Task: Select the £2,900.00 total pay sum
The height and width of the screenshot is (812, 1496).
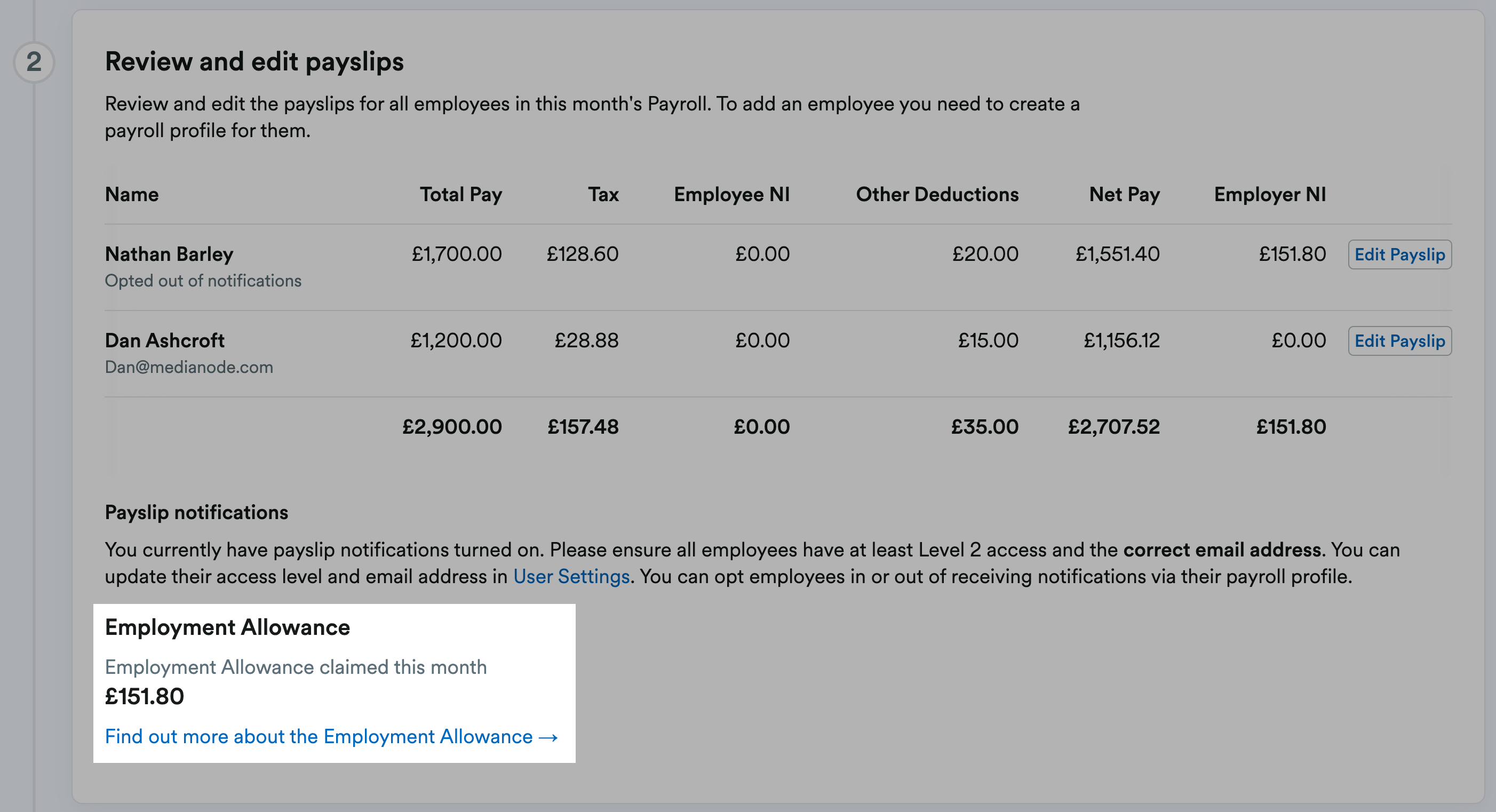Action: (x=452, y=427)
